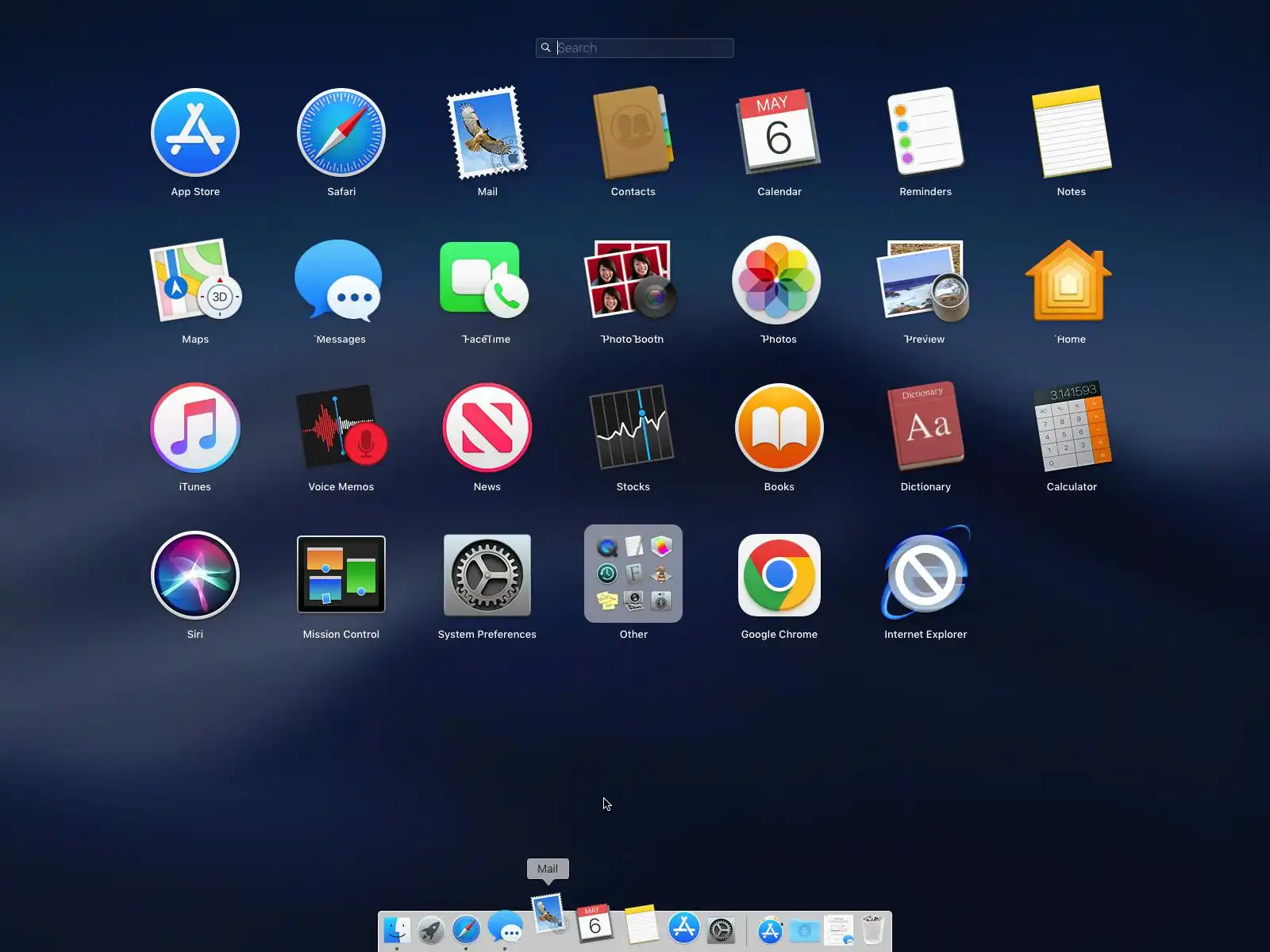Open the Voice Memos app
This screenshot has width=1270, height=952.
[341, 428]
